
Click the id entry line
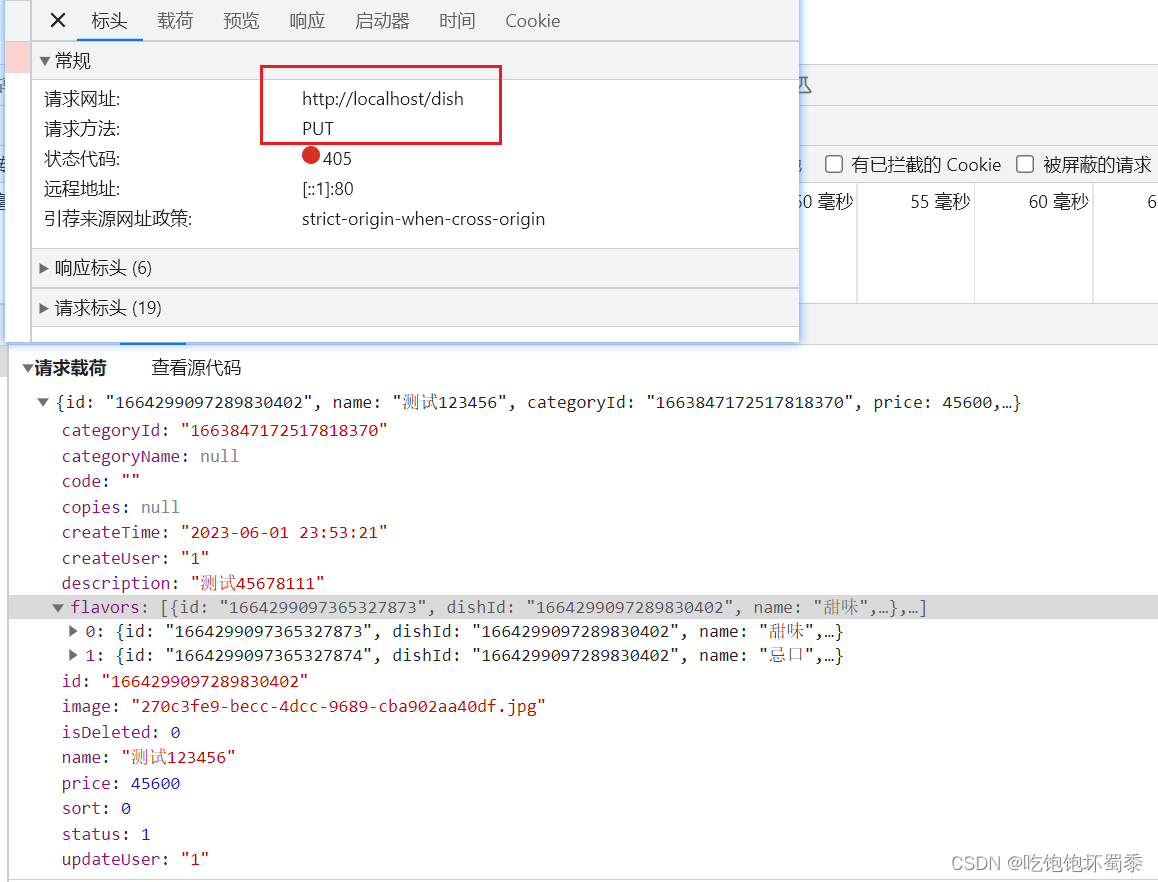[185, 681]
